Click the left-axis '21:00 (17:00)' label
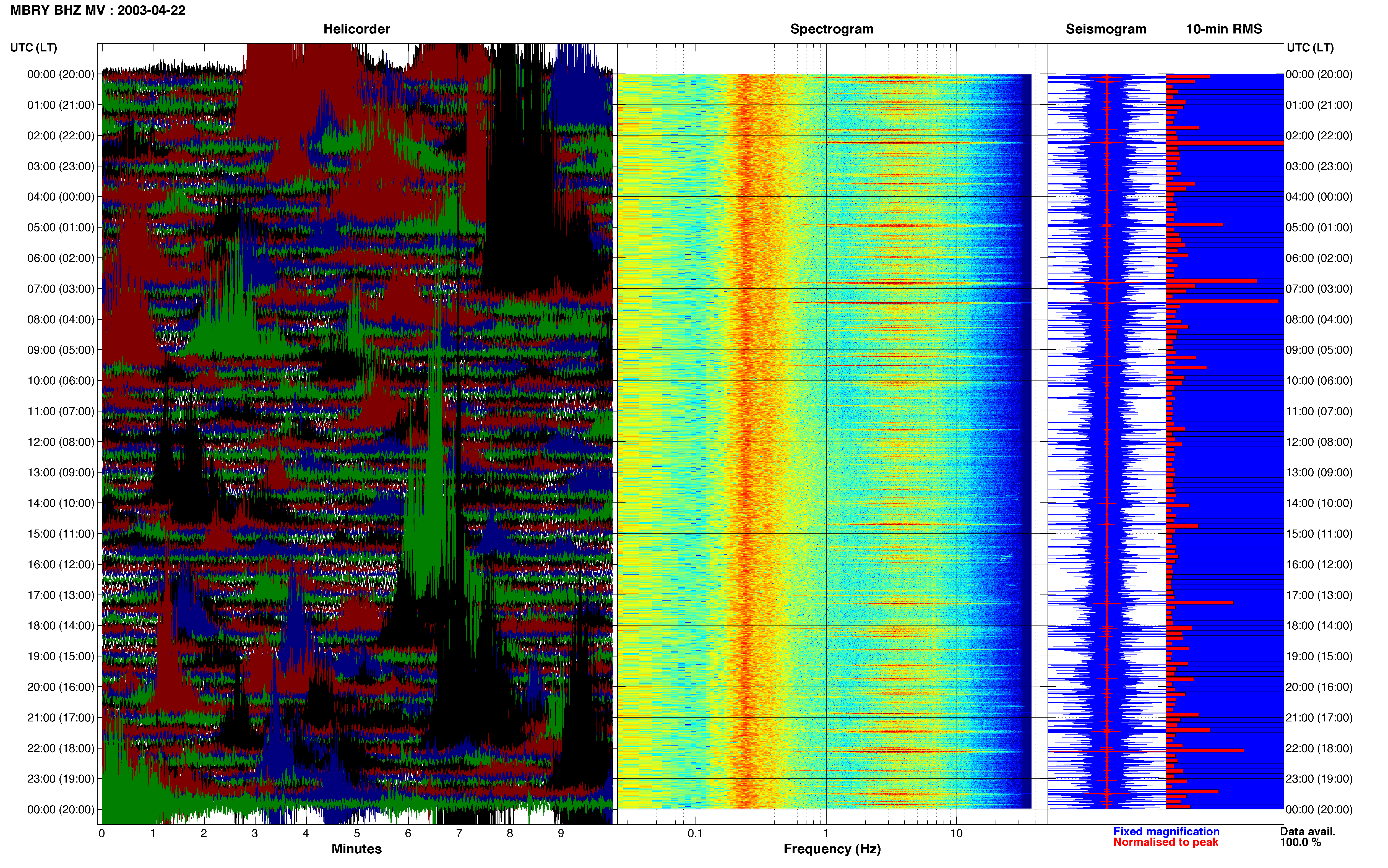The image size is (1388, 868). coord(61,718)
